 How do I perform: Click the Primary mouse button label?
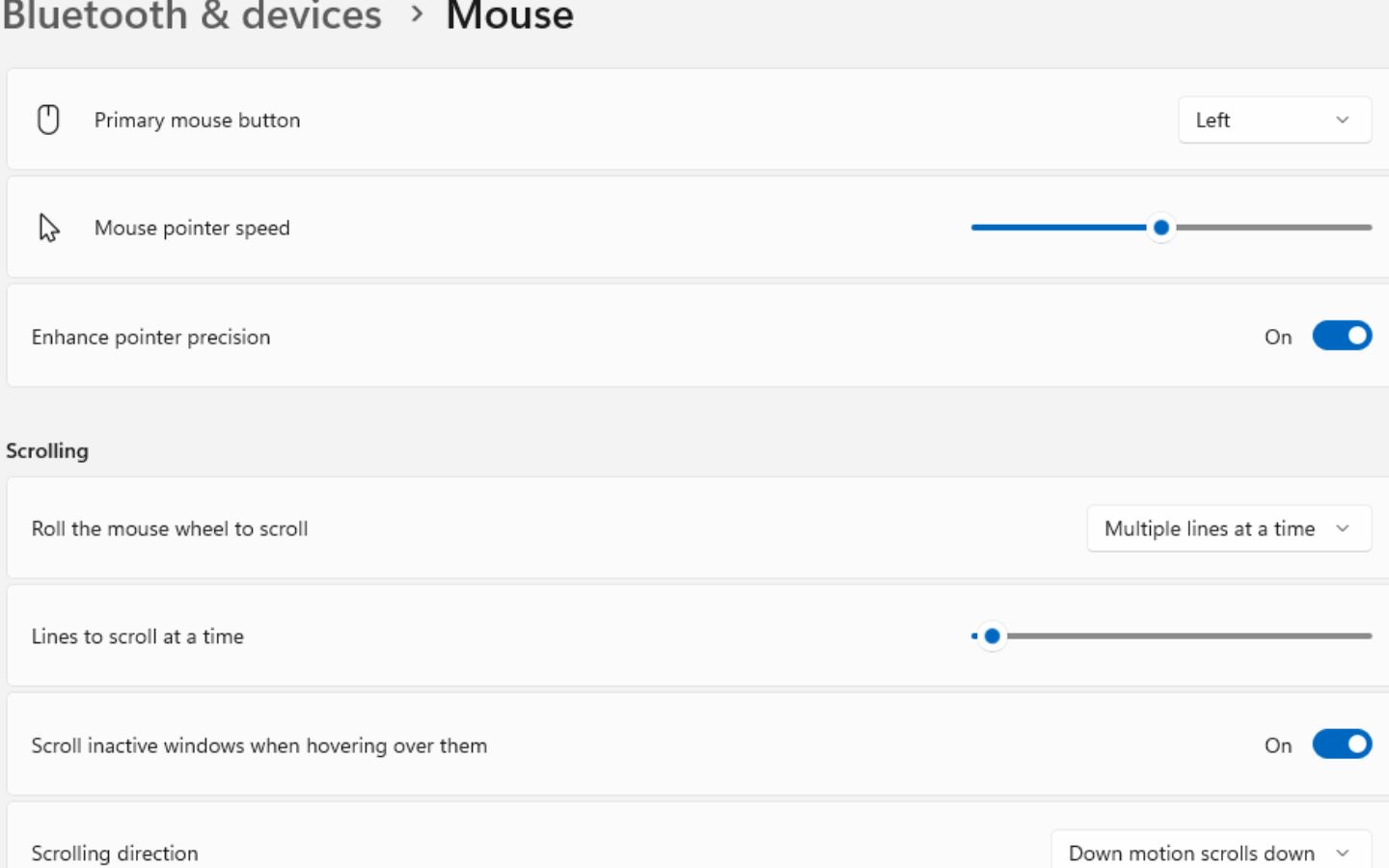(197, 121)
